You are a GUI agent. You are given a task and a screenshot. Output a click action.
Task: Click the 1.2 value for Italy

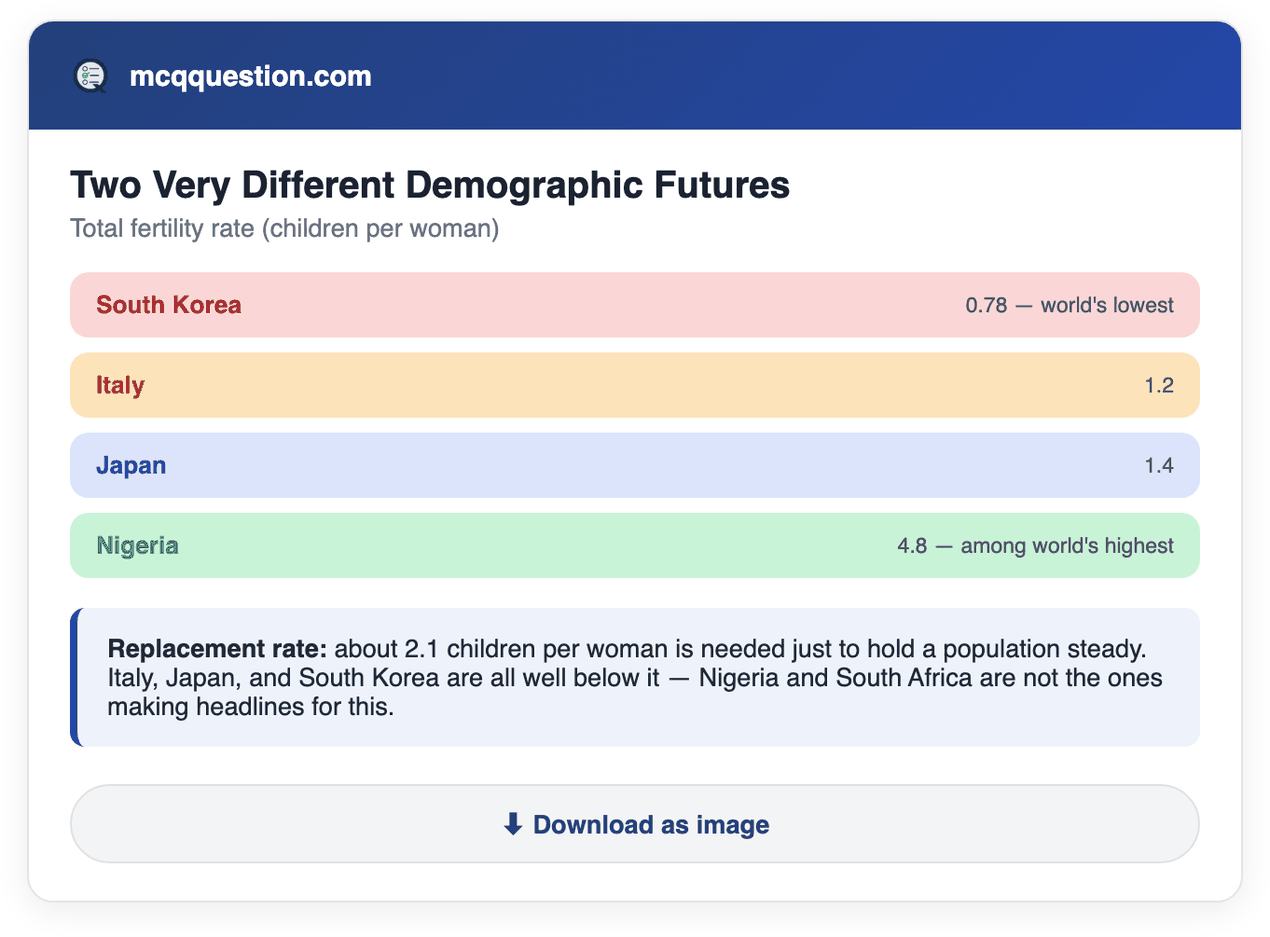1159,385
